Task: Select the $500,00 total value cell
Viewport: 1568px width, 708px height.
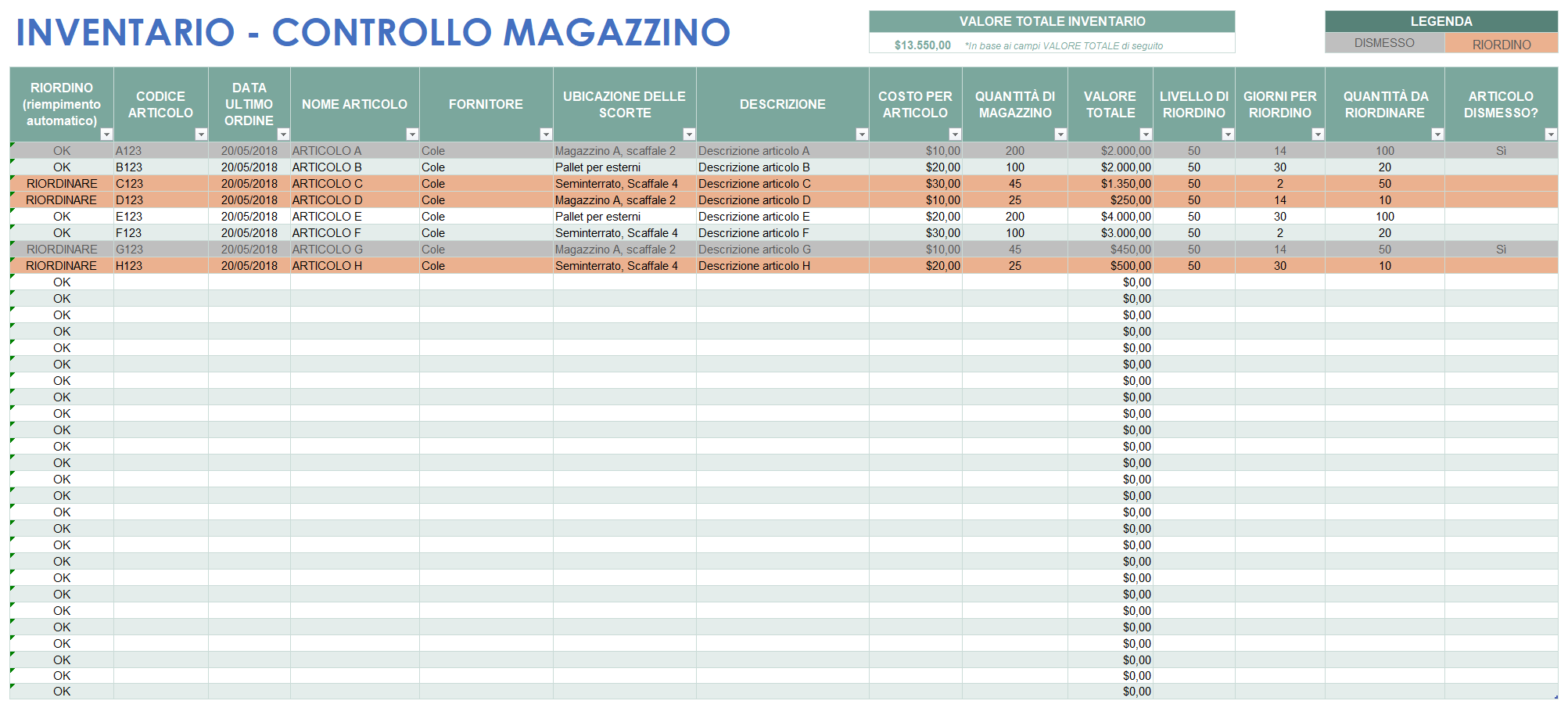Action: coord(1110,265)
